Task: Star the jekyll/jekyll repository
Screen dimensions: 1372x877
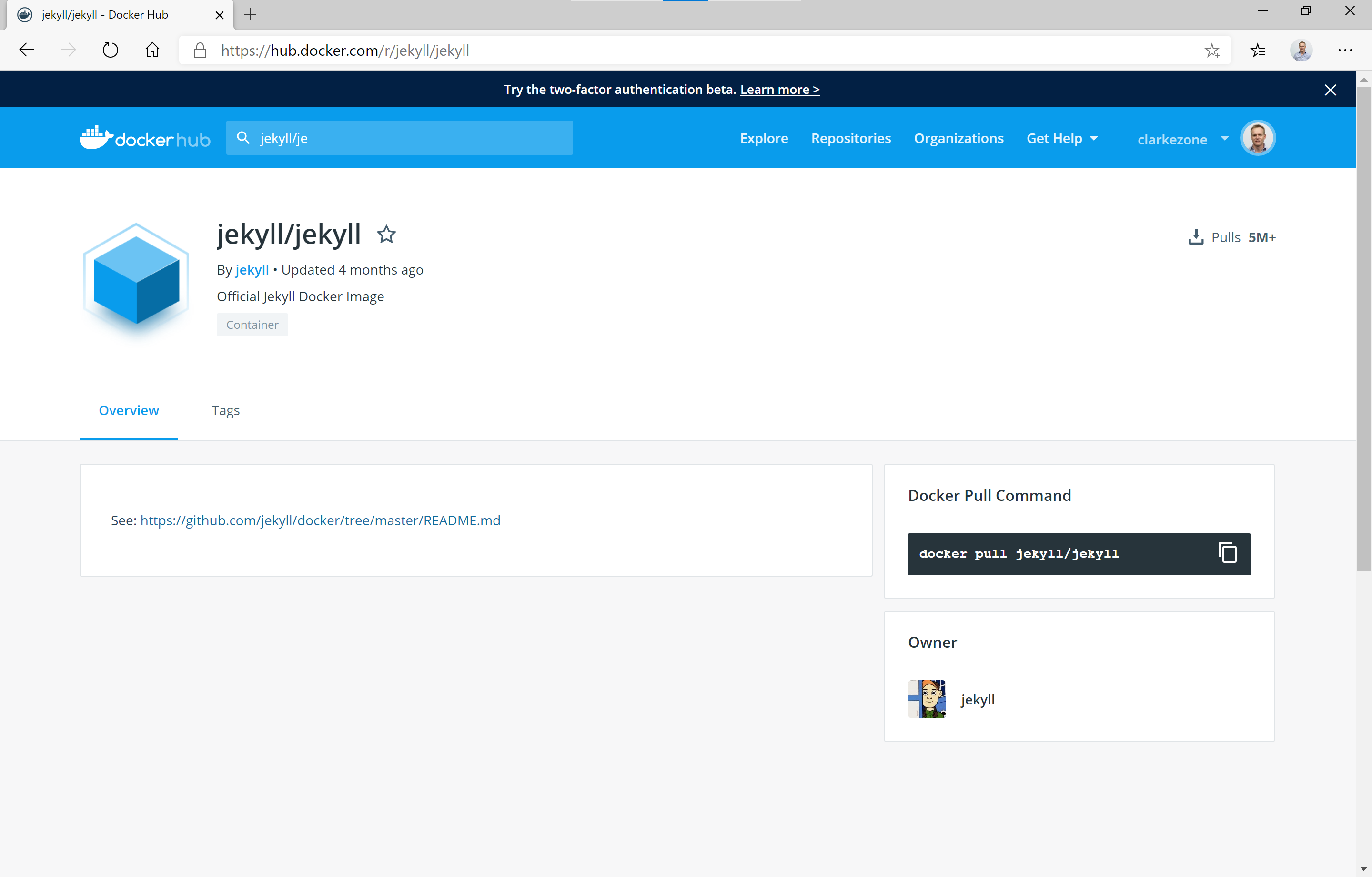Action: tap(386, 235)
